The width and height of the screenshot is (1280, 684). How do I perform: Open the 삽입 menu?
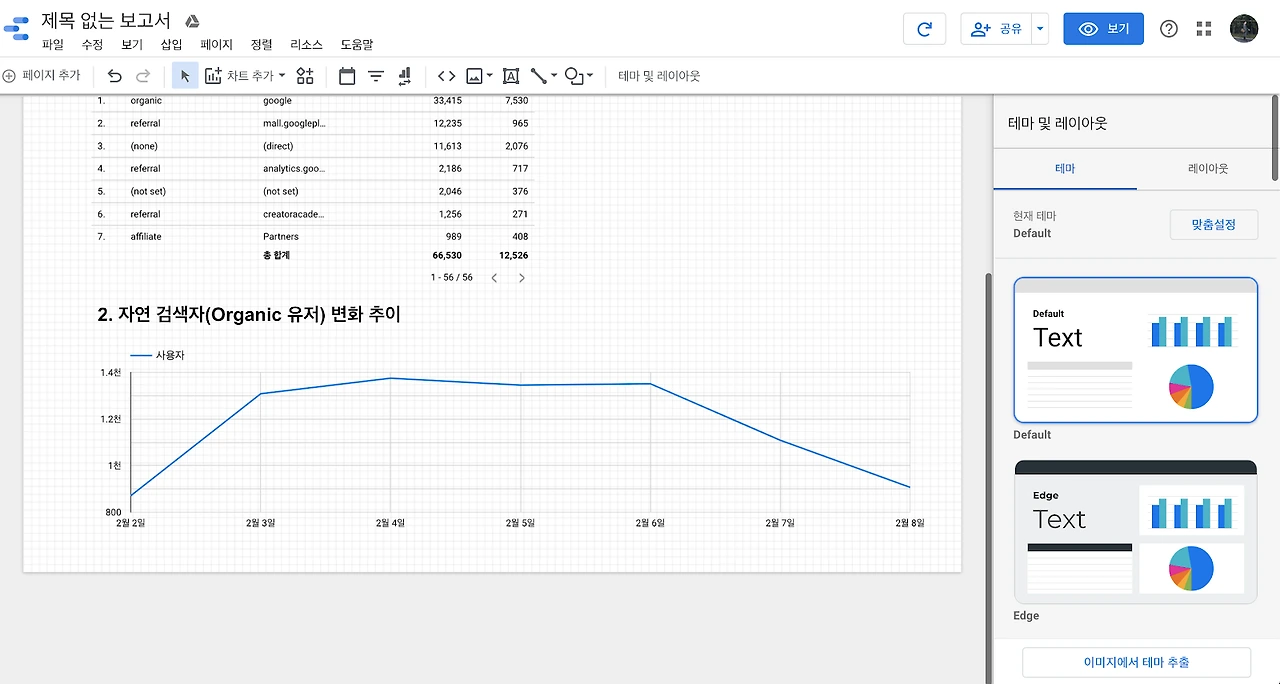[x=171, y=45]
